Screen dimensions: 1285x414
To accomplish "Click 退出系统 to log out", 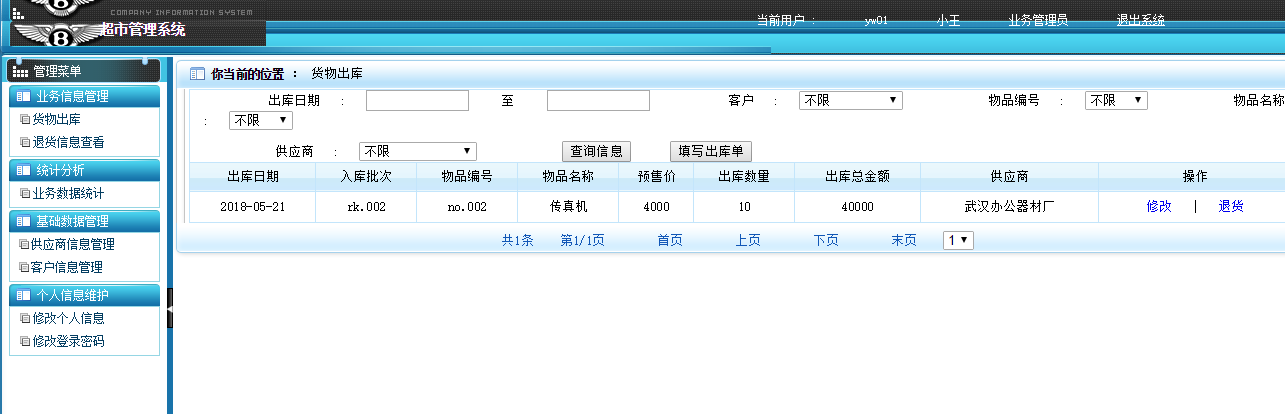I will [1141, 20].
